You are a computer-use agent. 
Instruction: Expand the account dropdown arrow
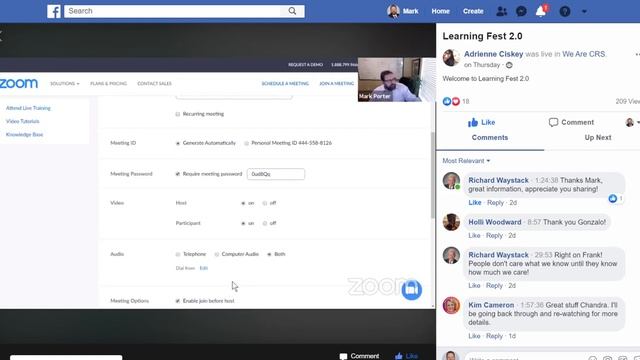tap(584, 11)
